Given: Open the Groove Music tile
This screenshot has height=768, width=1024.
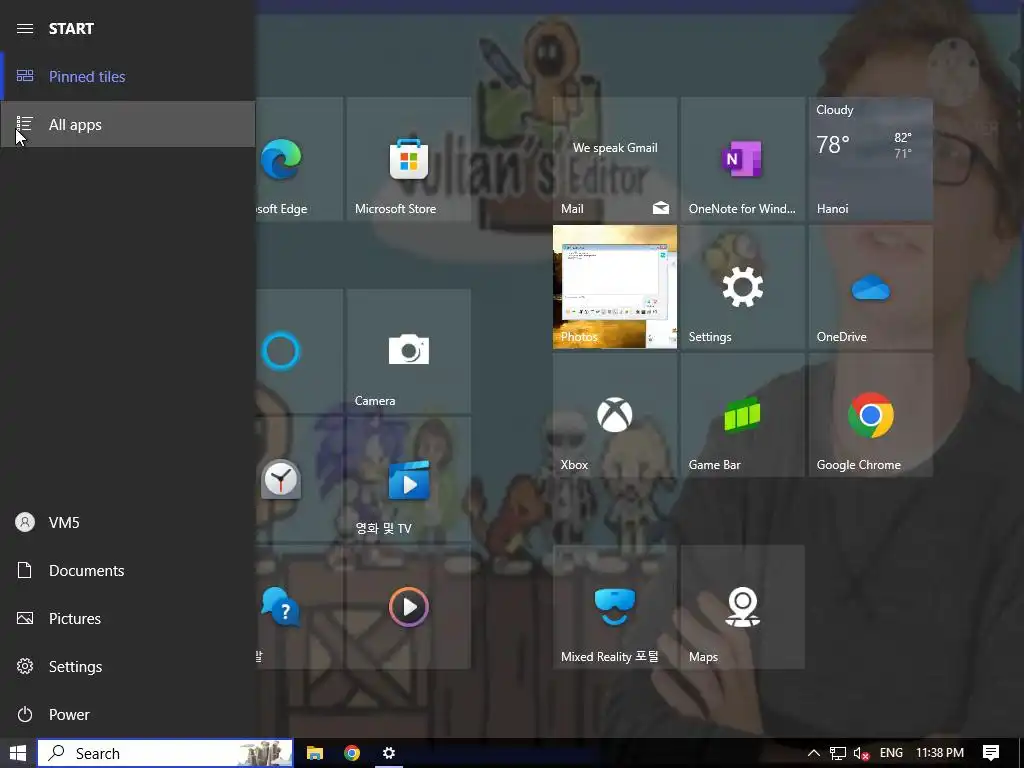Looking at the screenshot, I should (x=409, y=607).
